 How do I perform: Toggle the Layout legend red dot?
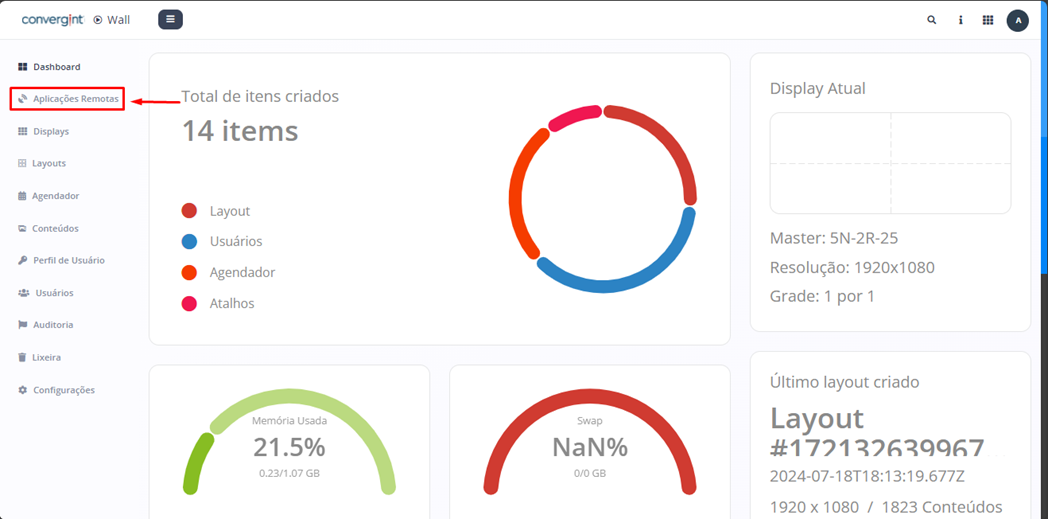tap(189, 211)
